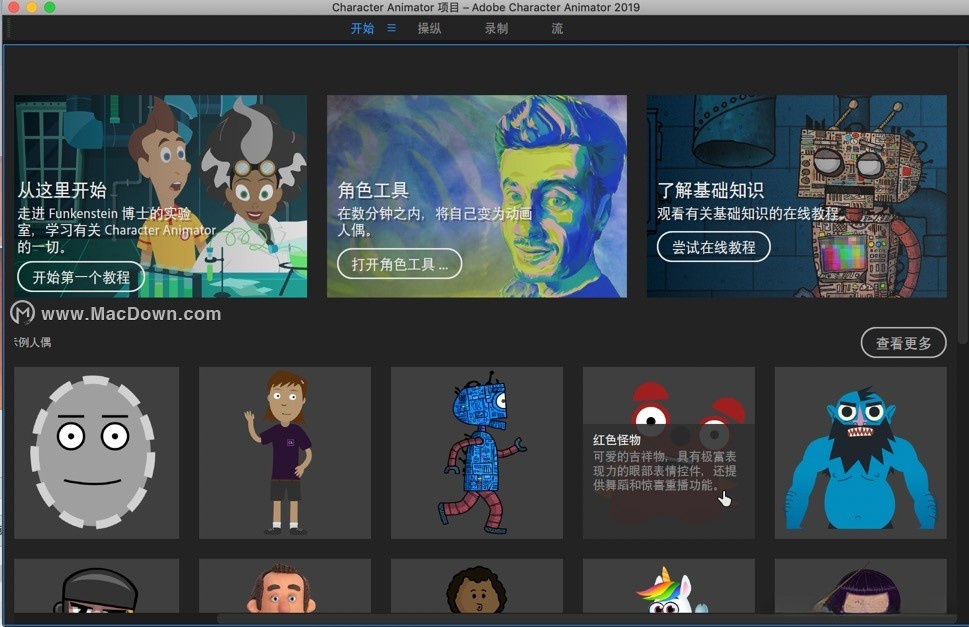Click the 尝试在线教程 button
Viewport: 969px width, 627px height.
(x=714, y=245)
